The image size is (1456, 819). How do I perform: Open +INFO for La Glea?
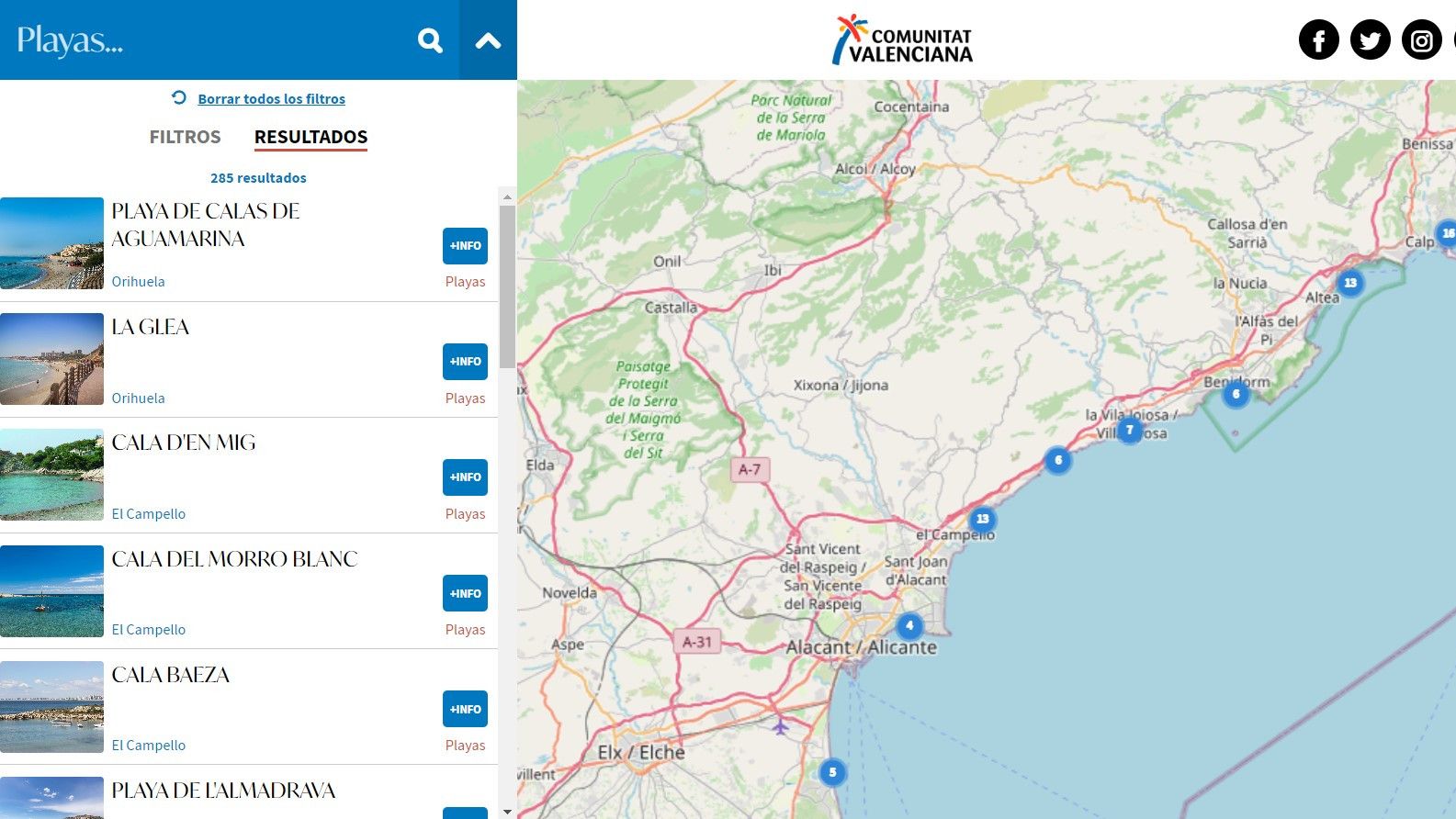click(x=465, y=362)
